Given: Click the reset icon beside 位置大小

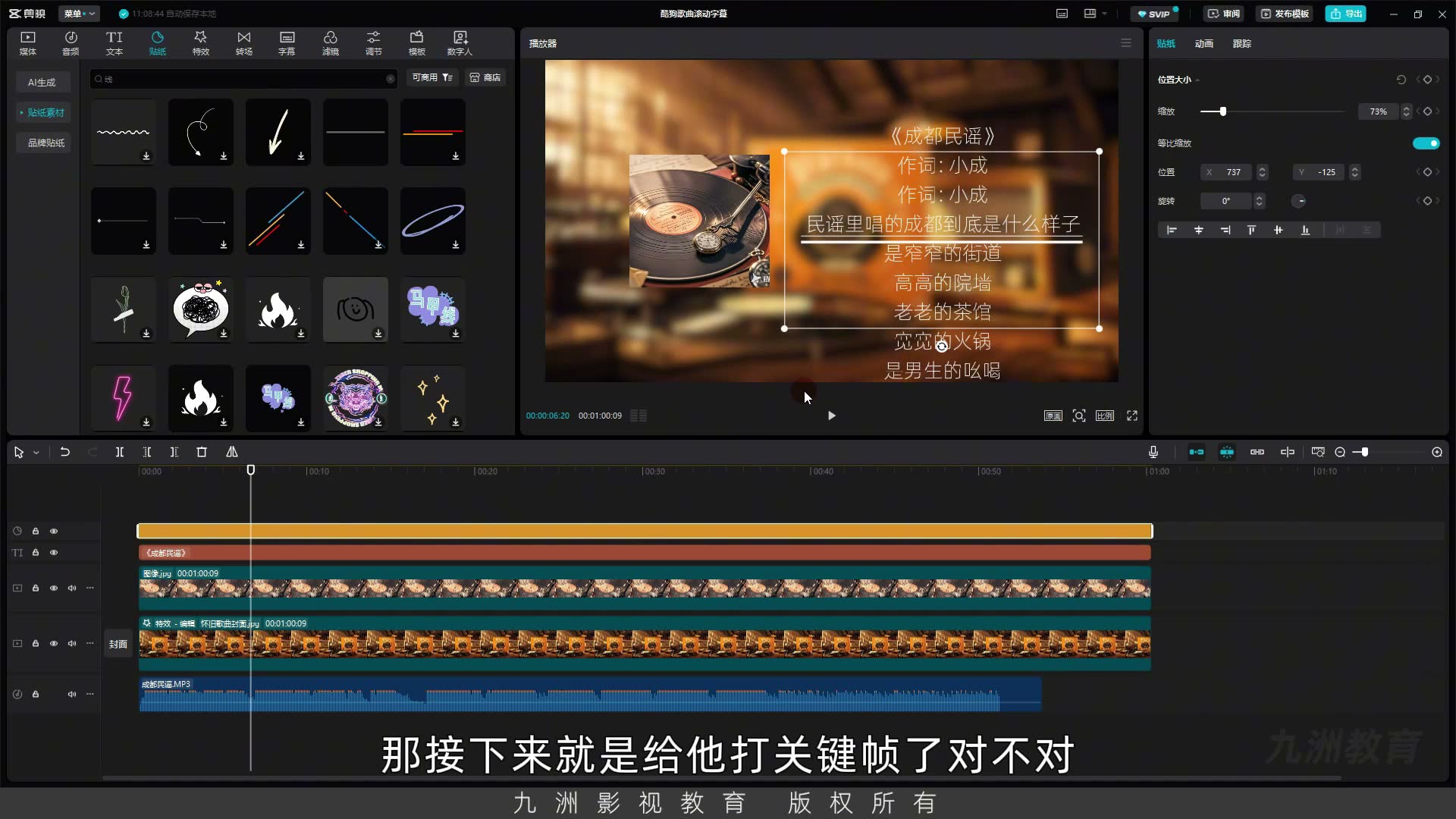Looking at the screenshot, I should click(x=1401, y=80).
